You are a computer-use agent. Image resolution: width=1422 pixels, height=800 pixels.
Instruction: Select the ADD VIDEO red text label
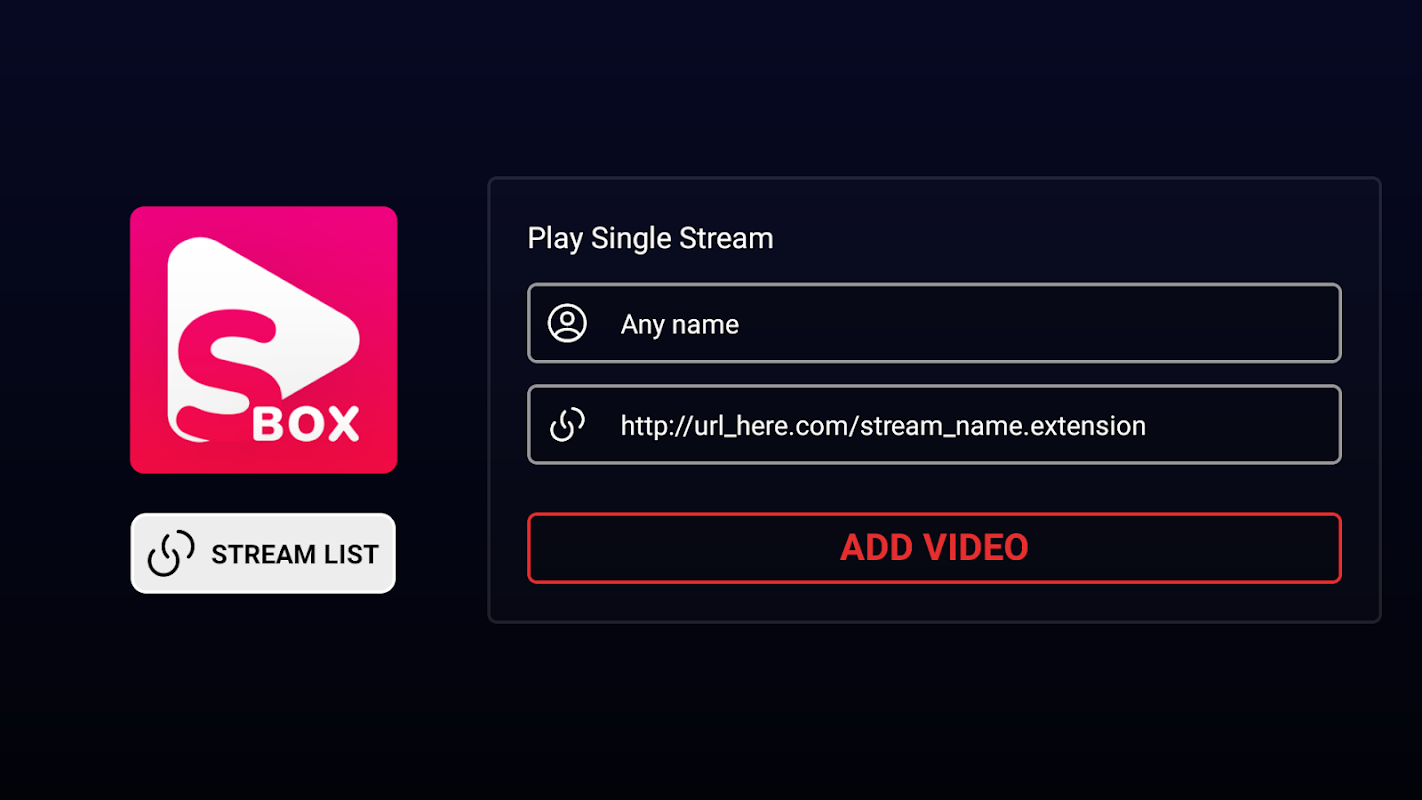(934, 548)
